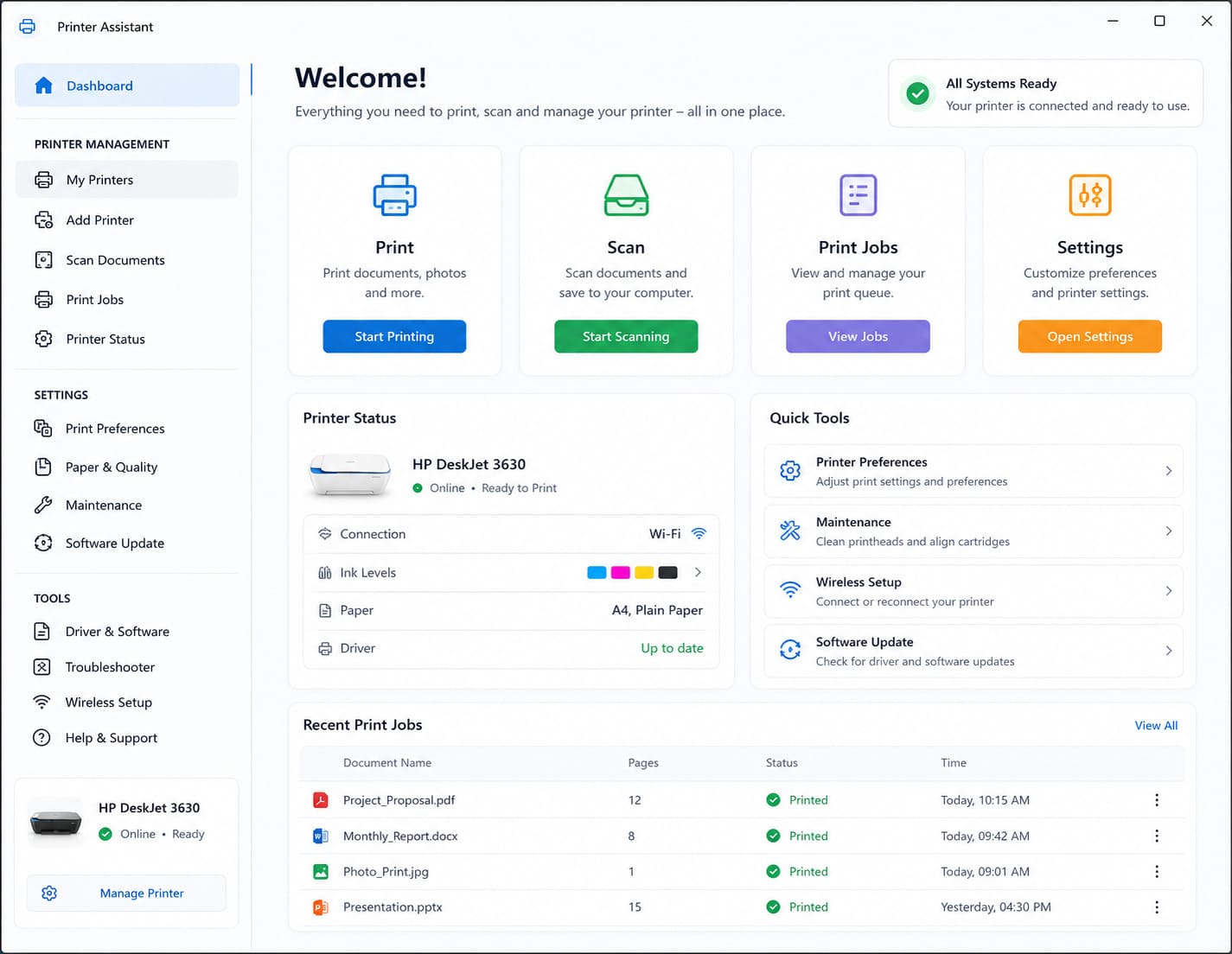Click the Wireless Setup Wi-Fi icon in Quick Tools

tap(790, 590)
